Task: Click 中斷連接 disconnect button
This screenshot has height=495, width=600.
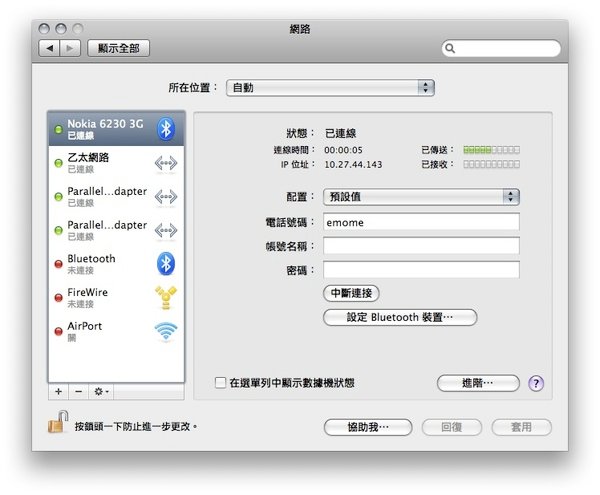Action: point(351,293)
